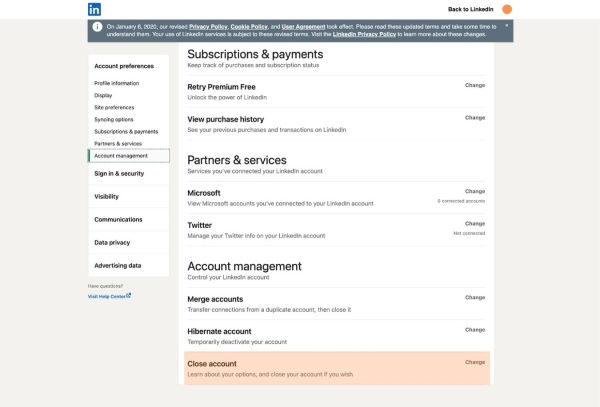This screenshot has width=600, height=407.
Task: Click Change for Microsoft
Action: (x=475, y=191)
